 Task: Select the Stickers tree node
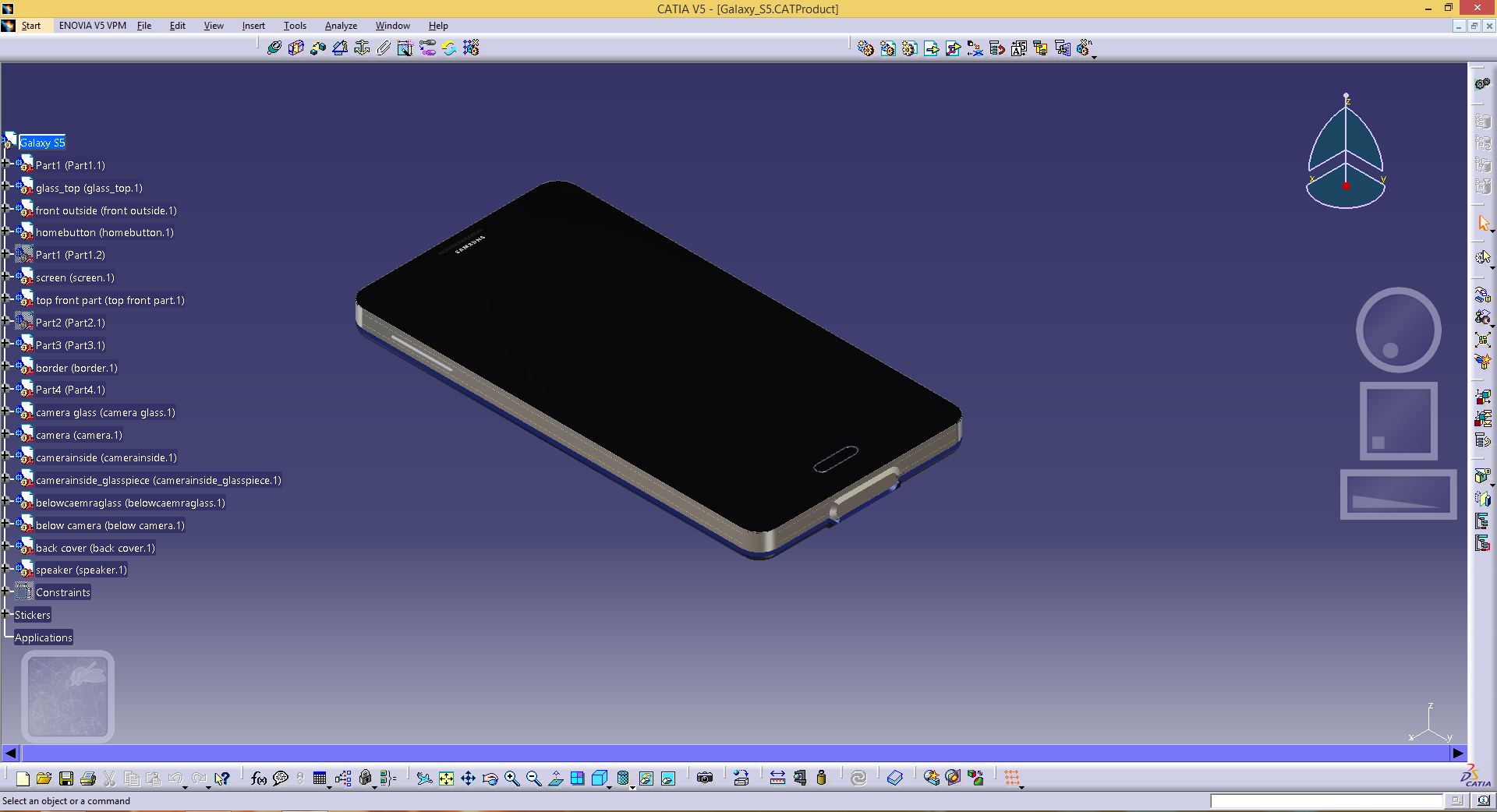coord(33,615)
